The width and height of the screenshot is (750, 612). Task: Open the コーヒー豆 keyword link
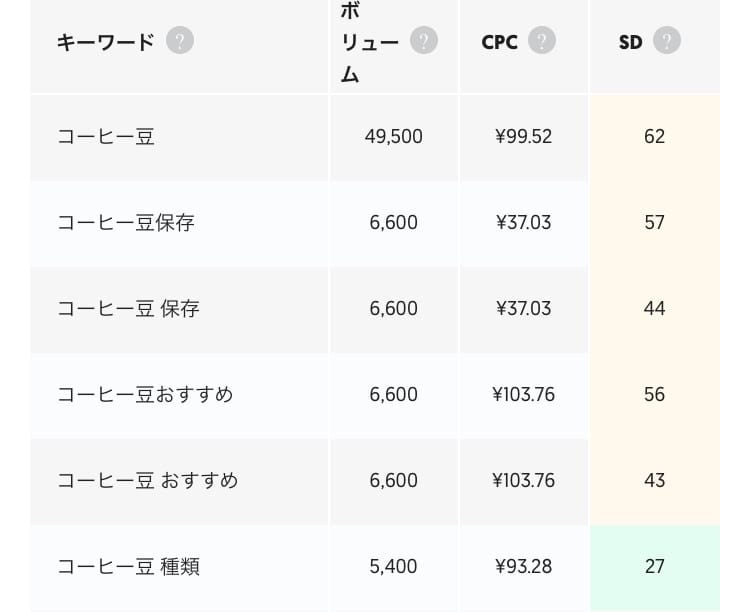pyautogui.click(x=106, y=136)
